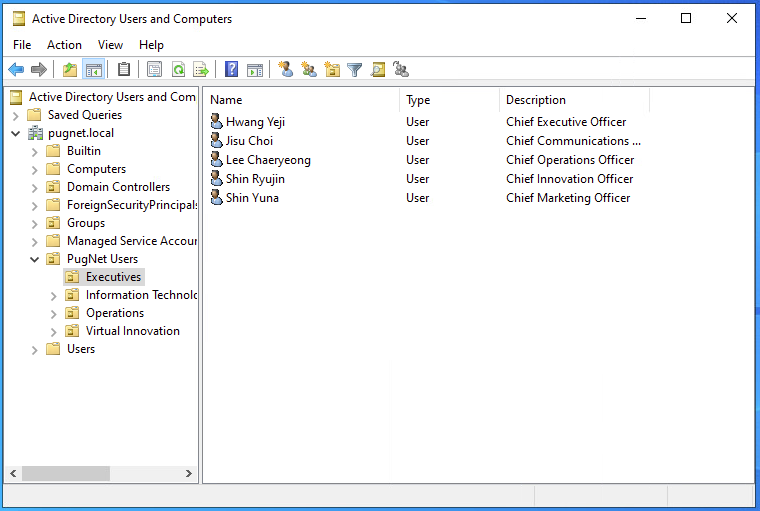The height and width of the screenshot is (511, 760).
Task: Click Add to group toolbar icon
Action: point(401,70)
